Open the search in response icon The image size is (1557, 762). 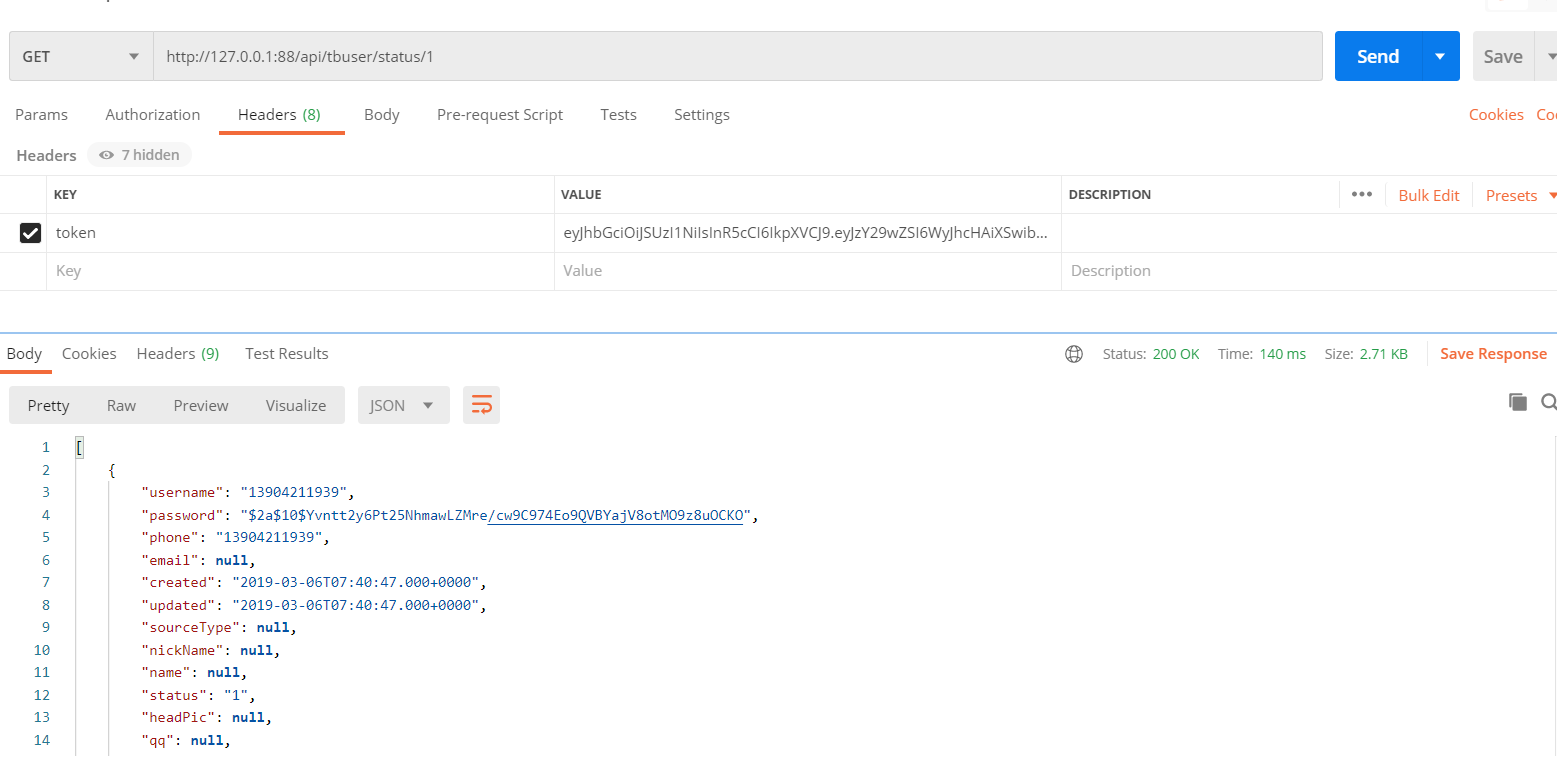click(1548, 401)
